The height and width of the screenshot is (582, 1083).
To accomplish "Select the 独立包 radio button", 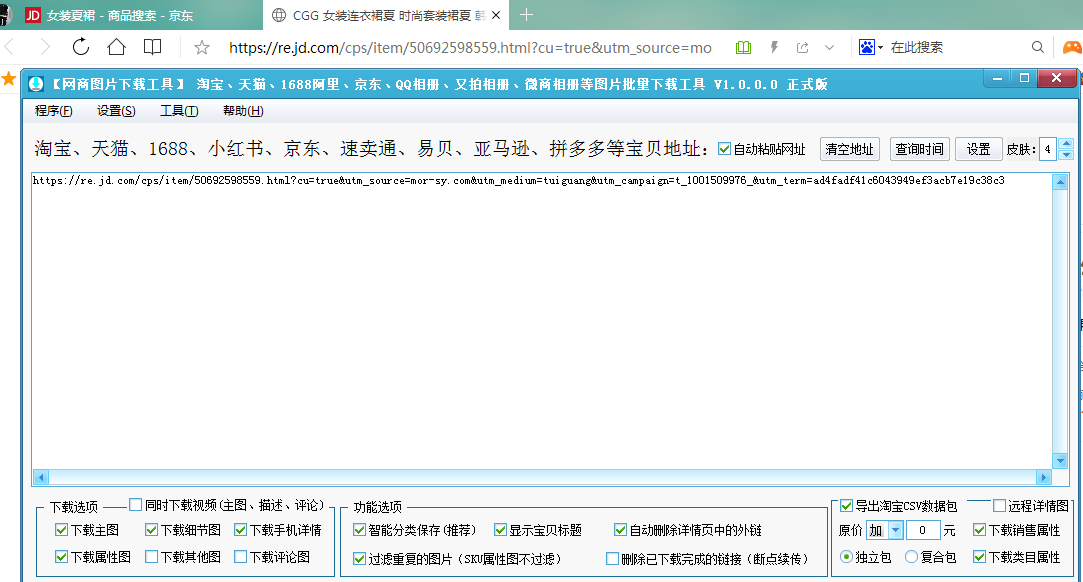I will pos(846,556).
